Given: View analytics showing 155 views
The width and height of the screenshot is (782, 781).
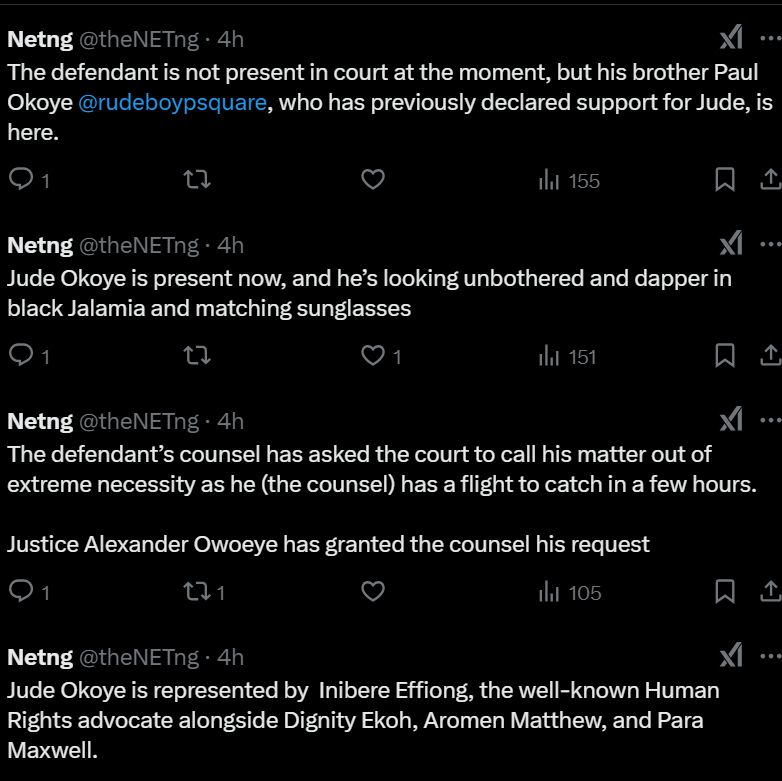Looking at the screenshot, I should click(569, 181).
